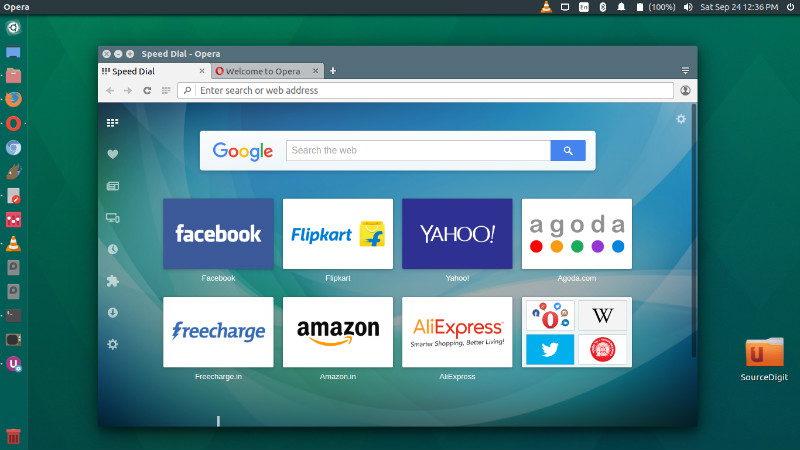
Task: Reload the current page
Action: click(x=147, y=90)
